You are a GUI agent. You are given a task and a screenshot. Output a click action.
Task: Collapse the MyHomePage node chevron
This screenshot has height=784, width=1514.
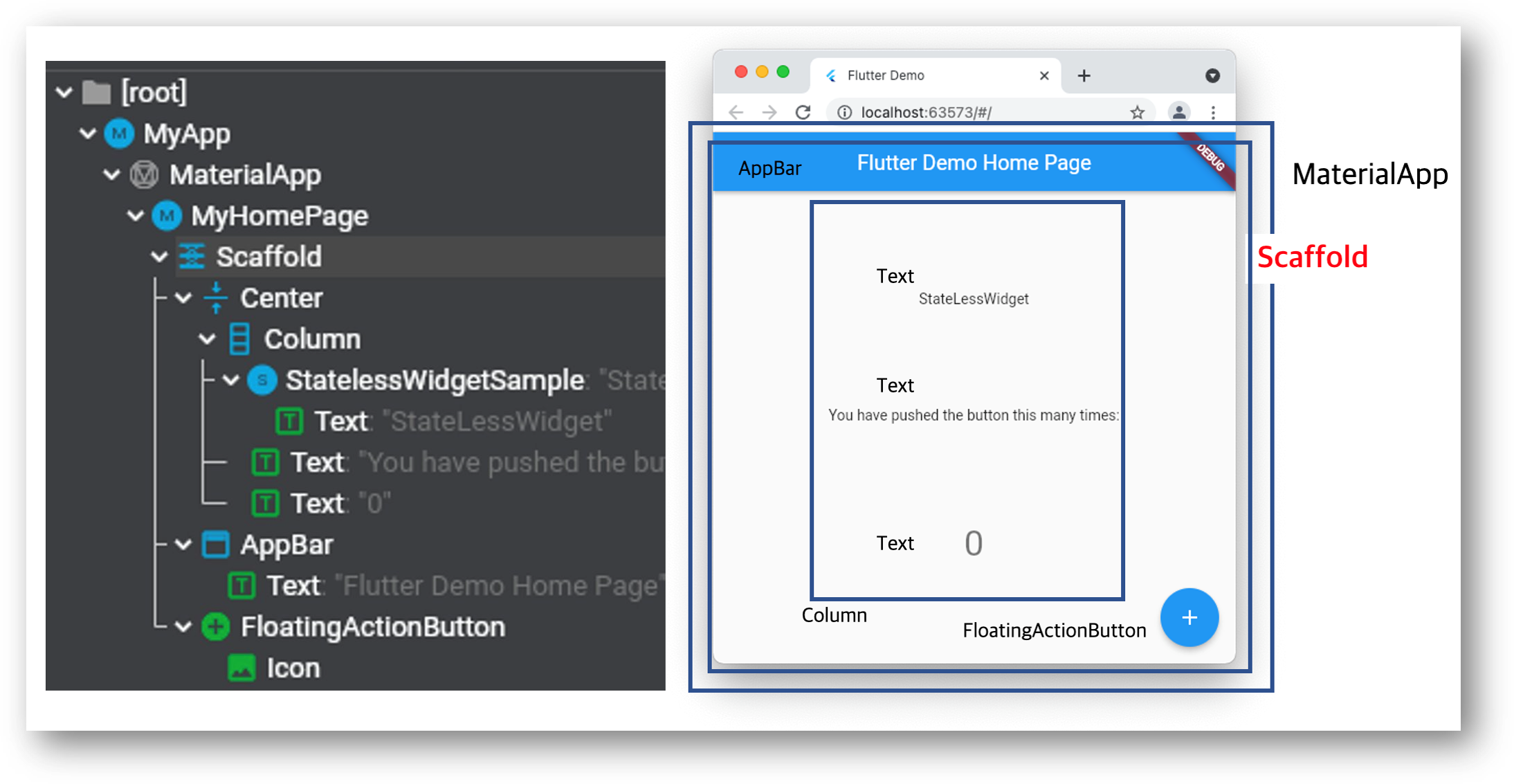136,216
